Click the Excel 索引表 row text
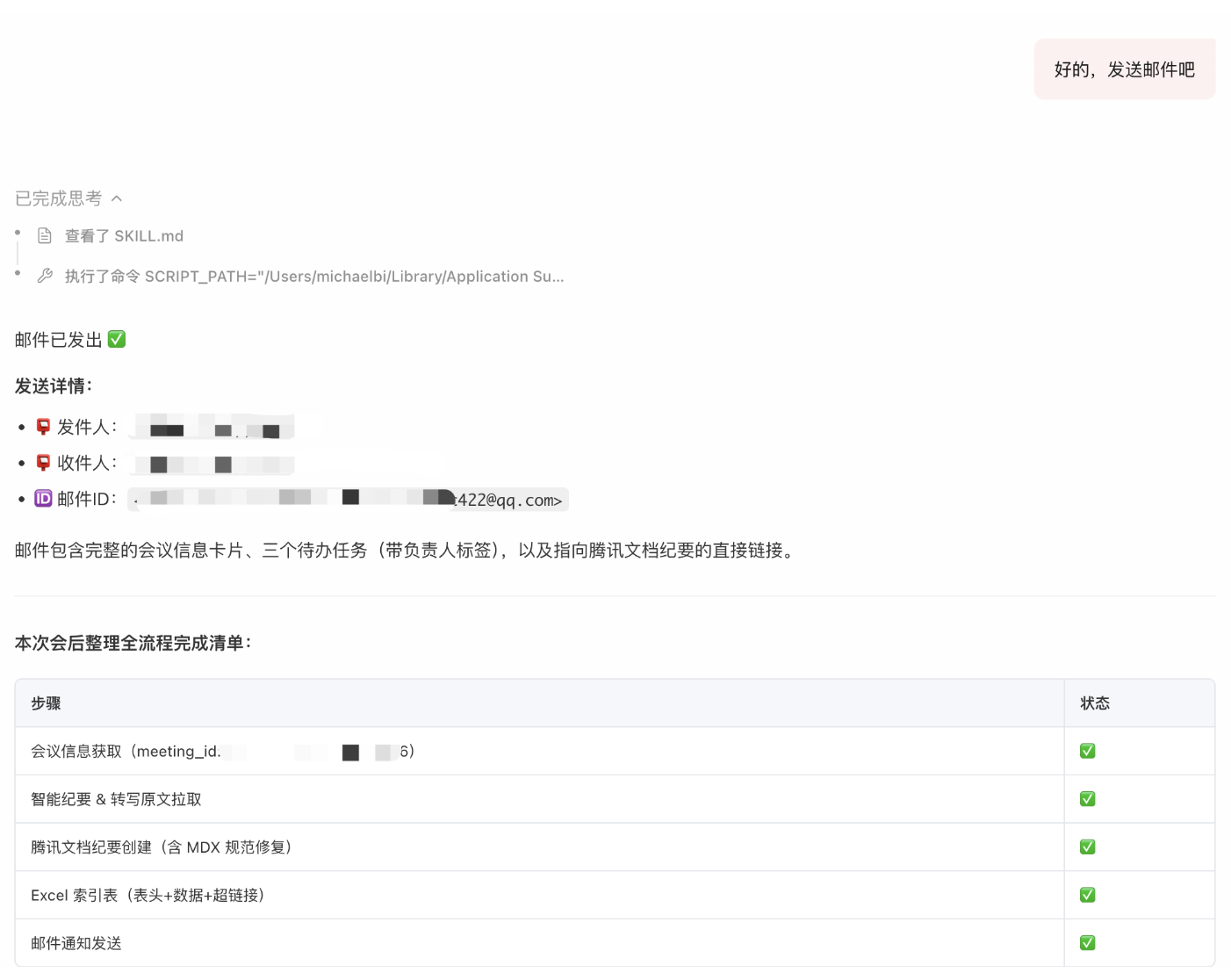Image resolution: width=1231 pixels, height=980 pixels. 148,896
